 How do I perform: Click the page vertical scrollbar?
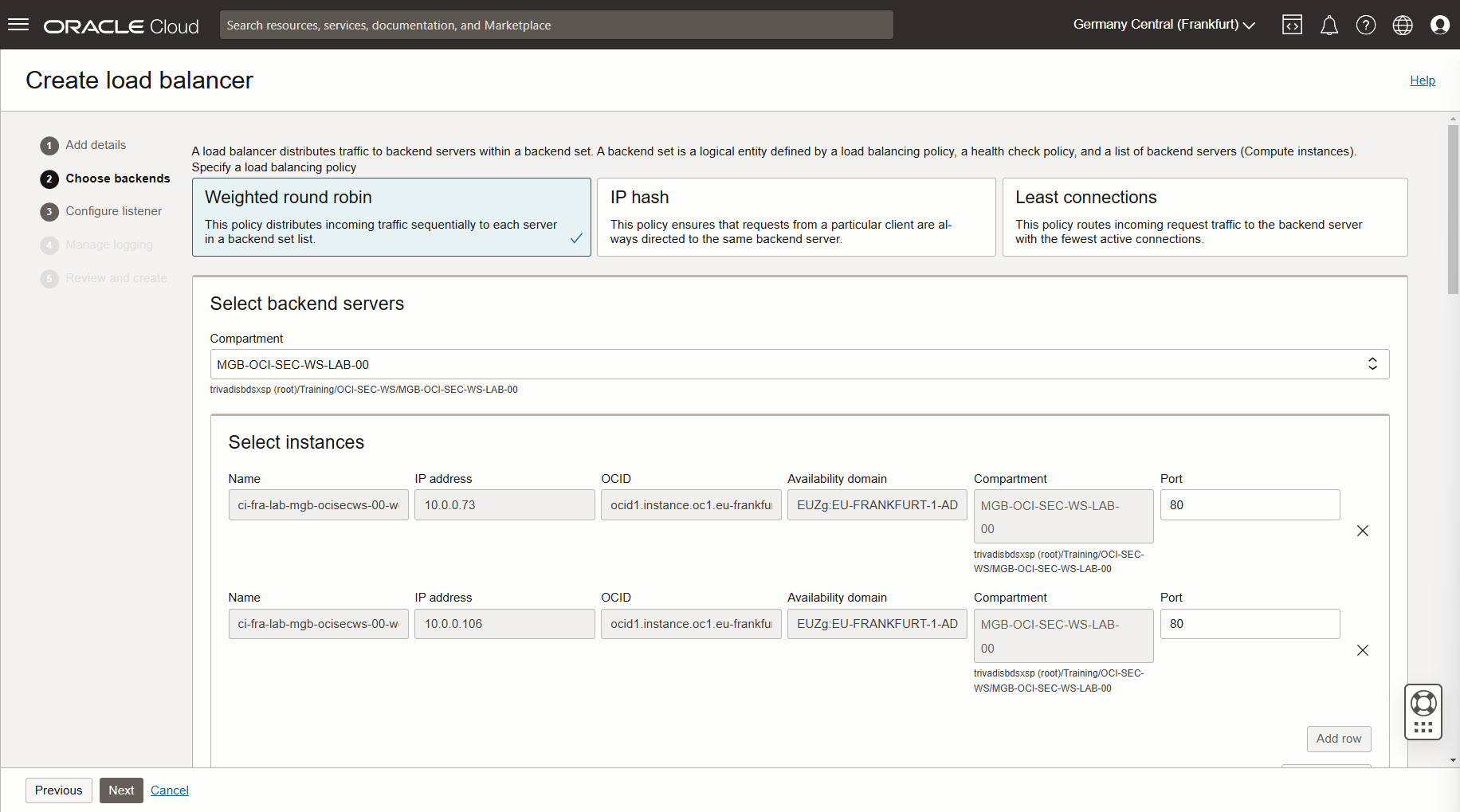[x=1454, y=210]
